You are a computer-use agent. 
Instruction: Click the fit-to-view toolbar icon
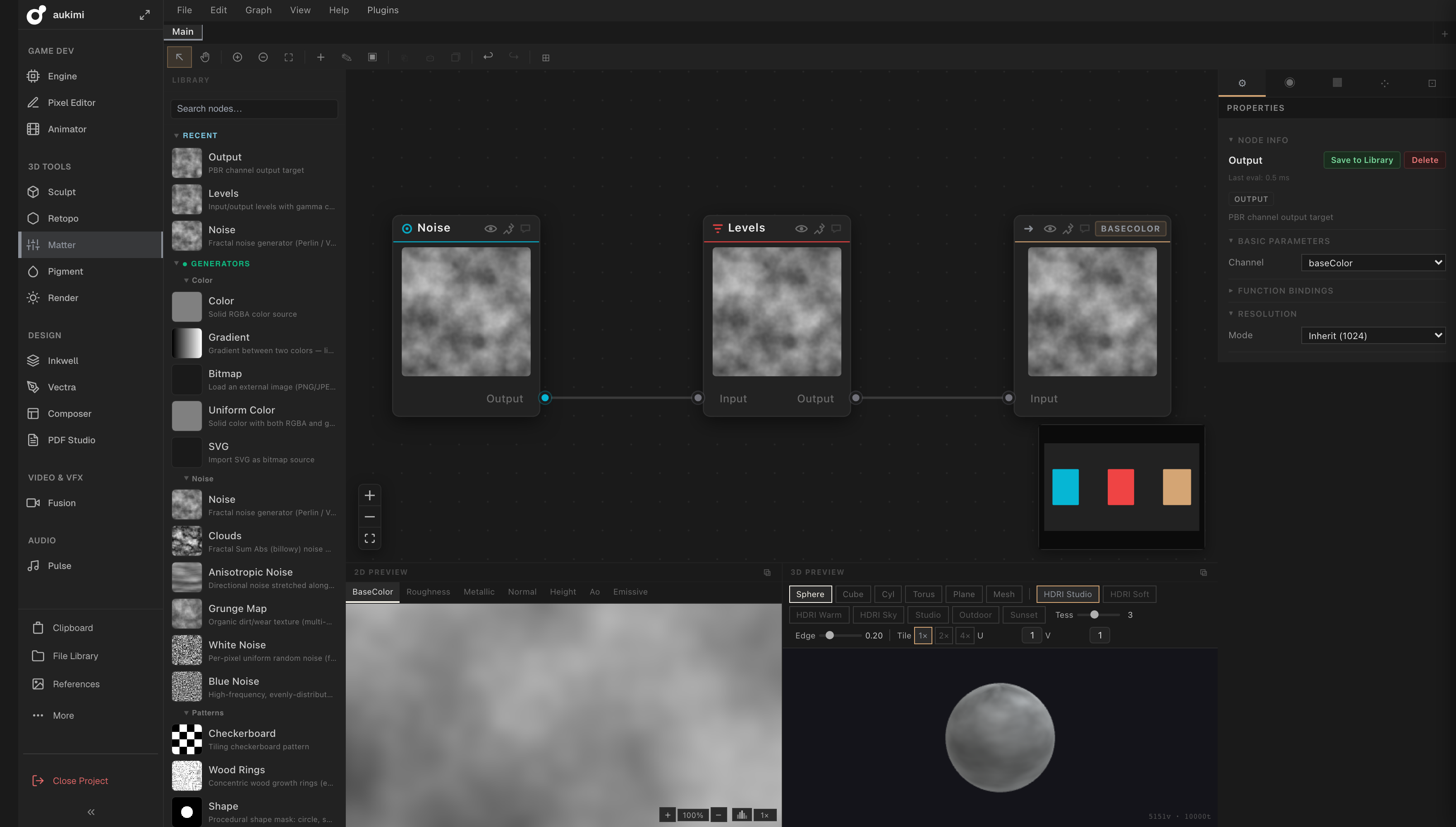pos(289,57)
